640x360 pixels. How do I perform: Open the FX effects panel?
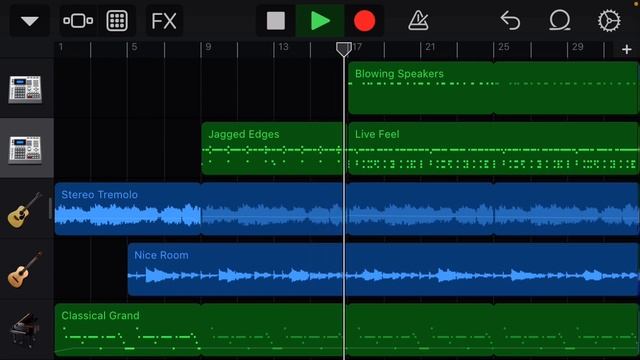click(x=164, y=21)
